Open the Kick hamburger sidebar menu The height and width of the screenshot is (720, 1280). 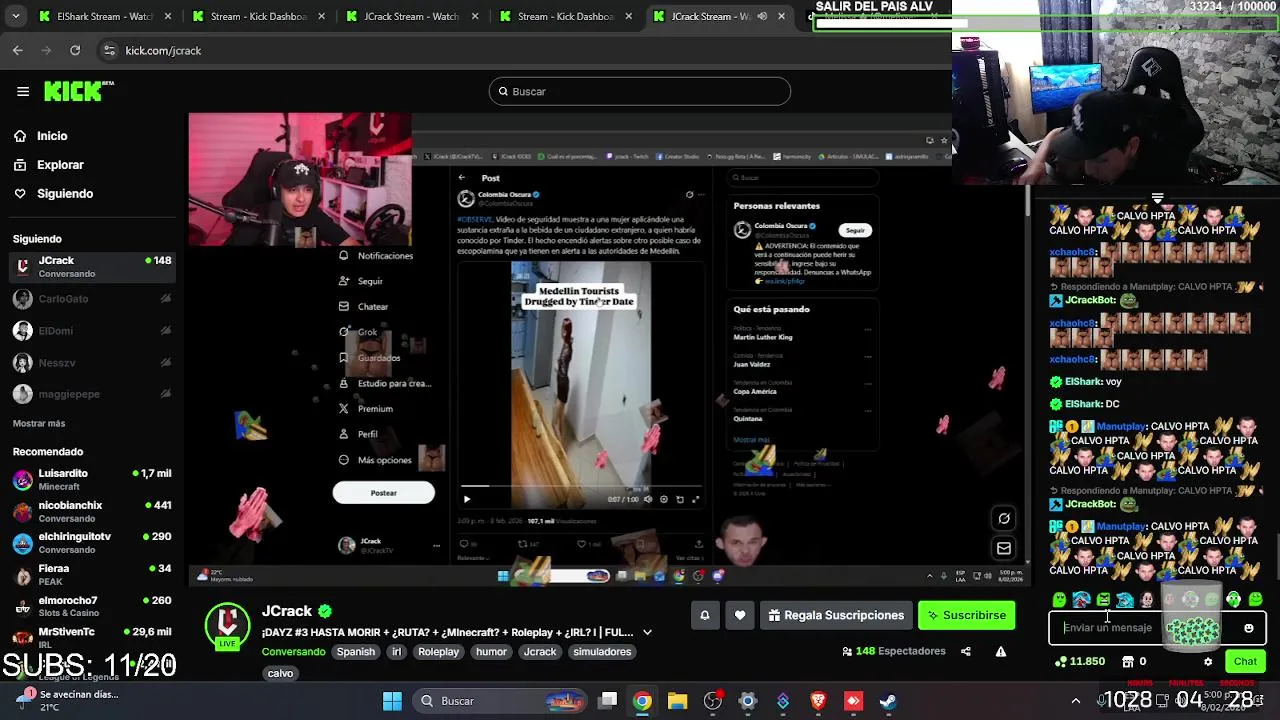23,91
